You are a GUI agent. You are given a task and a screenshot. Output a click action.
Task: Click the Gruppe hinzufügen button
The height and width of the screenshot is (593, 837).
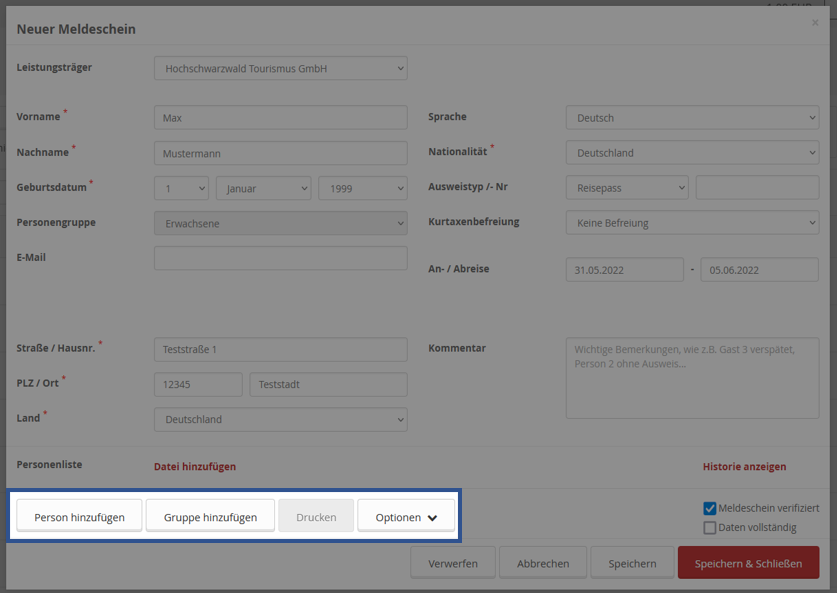tap(210, 517)
